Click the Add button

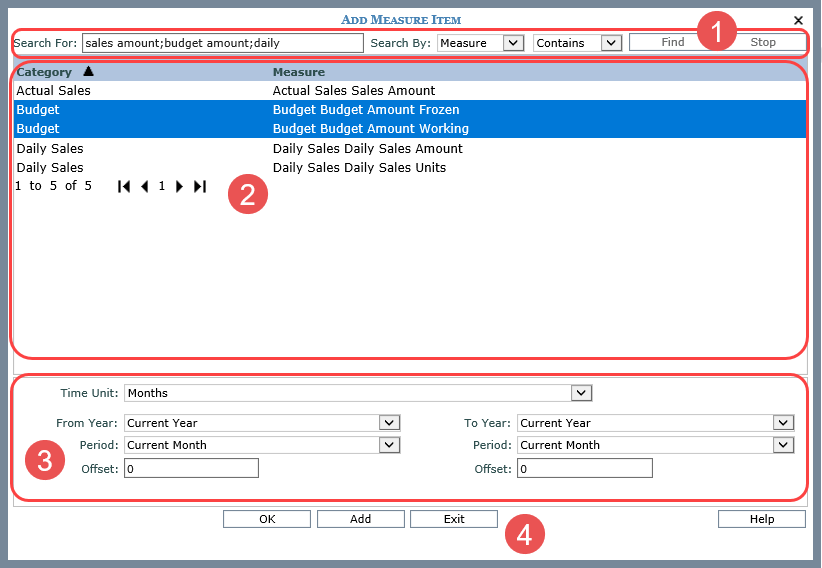(x=360, y=519)
